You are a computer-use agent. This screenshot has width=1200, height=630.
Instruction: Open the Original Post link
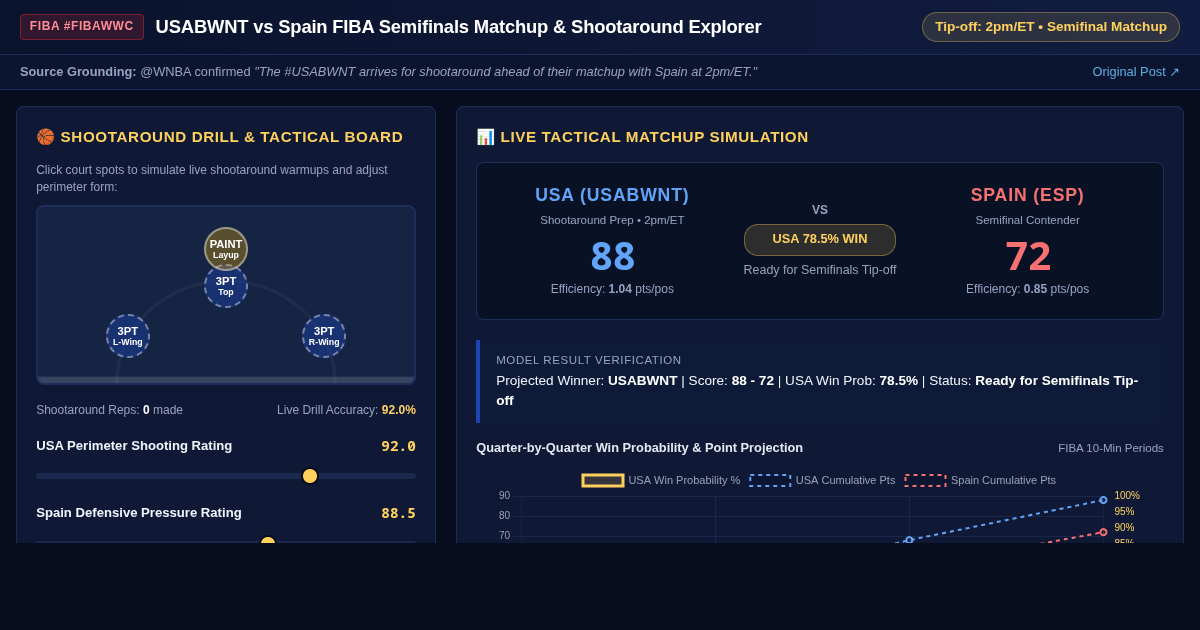1136,72
